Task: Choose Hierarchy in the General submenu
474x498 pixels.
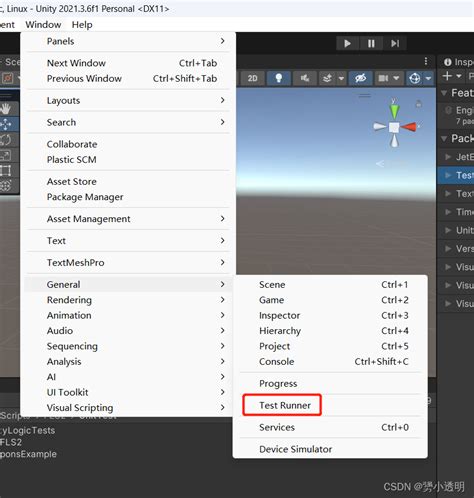Action: pos(330,331)
